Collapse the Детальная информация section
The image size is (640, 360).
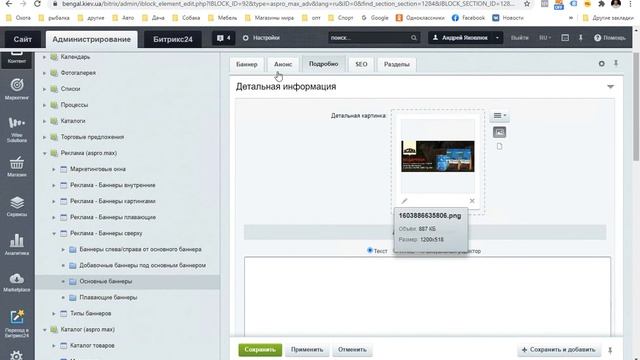pos(610,87)
